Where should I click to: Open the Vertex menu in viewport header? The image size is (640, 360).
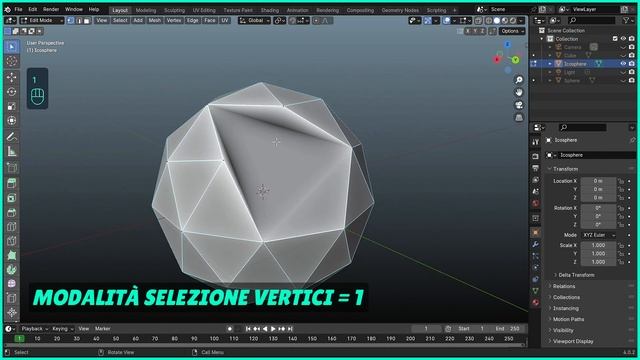(174, 20)
